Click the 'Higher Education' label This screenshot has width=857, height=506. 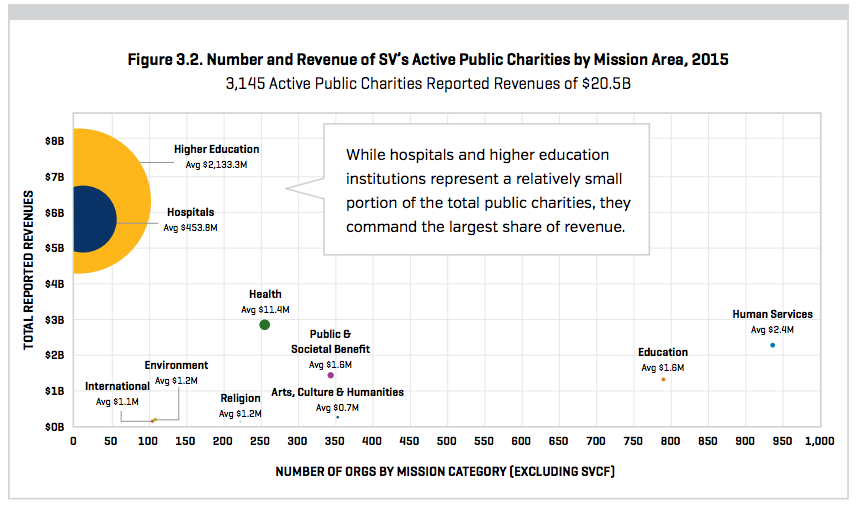pyautogui.click(x=216, y=149)
